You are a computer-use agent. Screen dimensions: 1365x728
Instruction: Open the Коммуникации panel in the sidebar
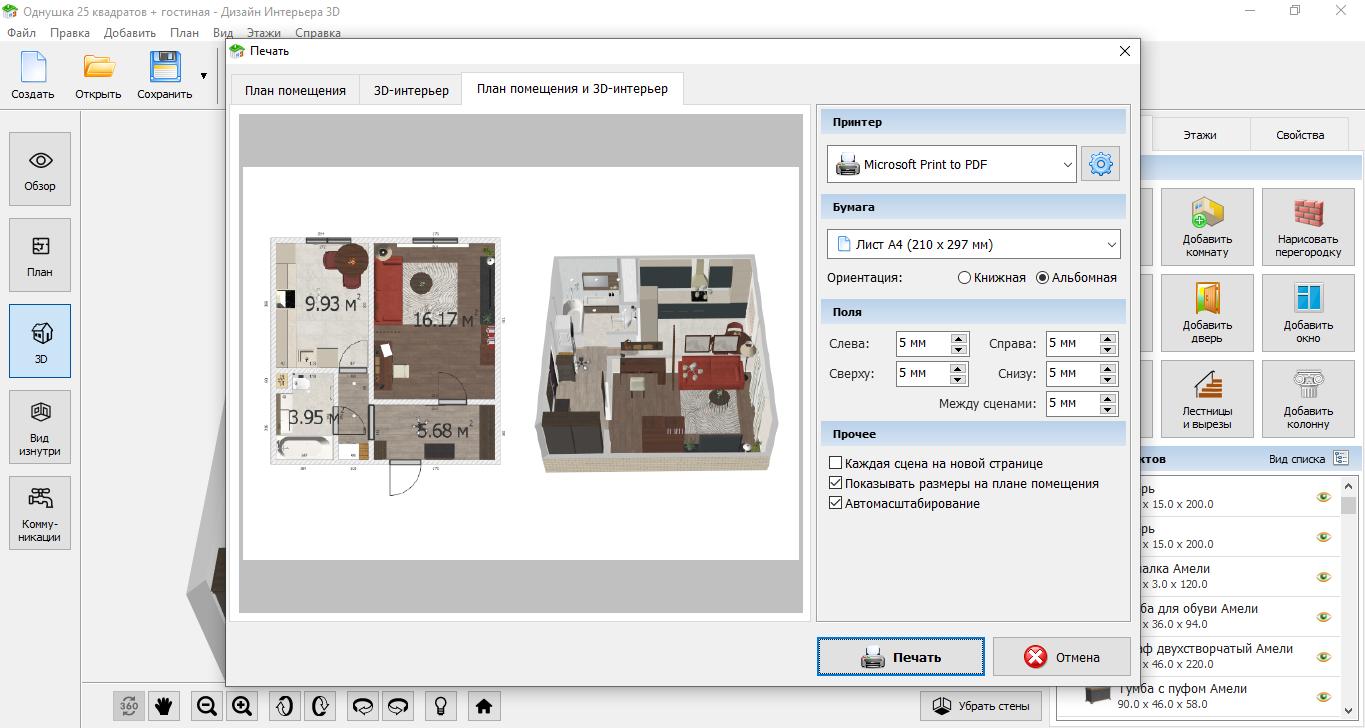tap(40, 513)
